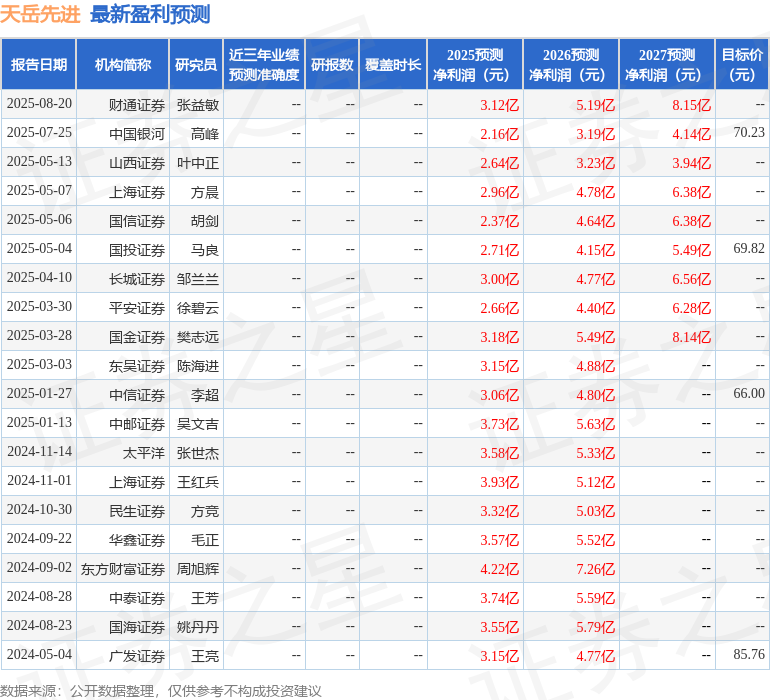Click analyst name 姚丹丹
770x700 pixels.
(197, 627)
